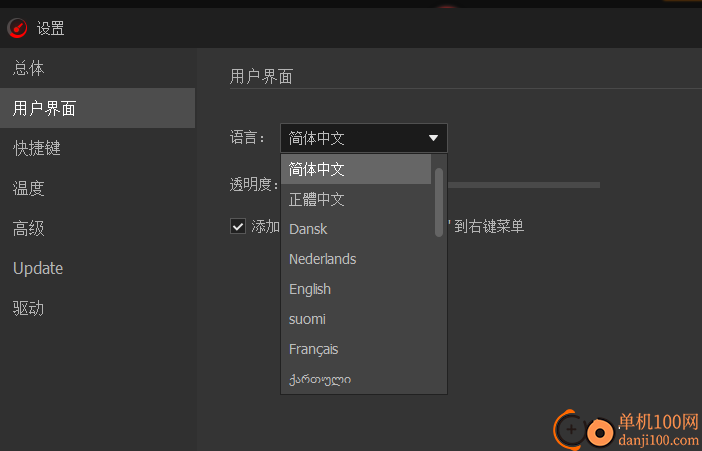Choose 正體中文 from the language list
Screen dimensions: 702x451
356,199
